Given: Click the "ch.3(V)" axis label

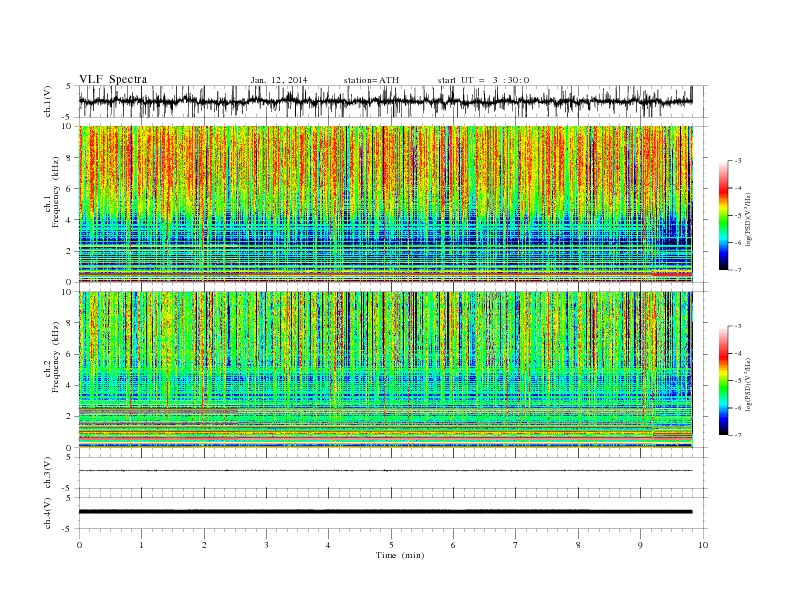Looking at the screenshot, I should pos(48,473).
